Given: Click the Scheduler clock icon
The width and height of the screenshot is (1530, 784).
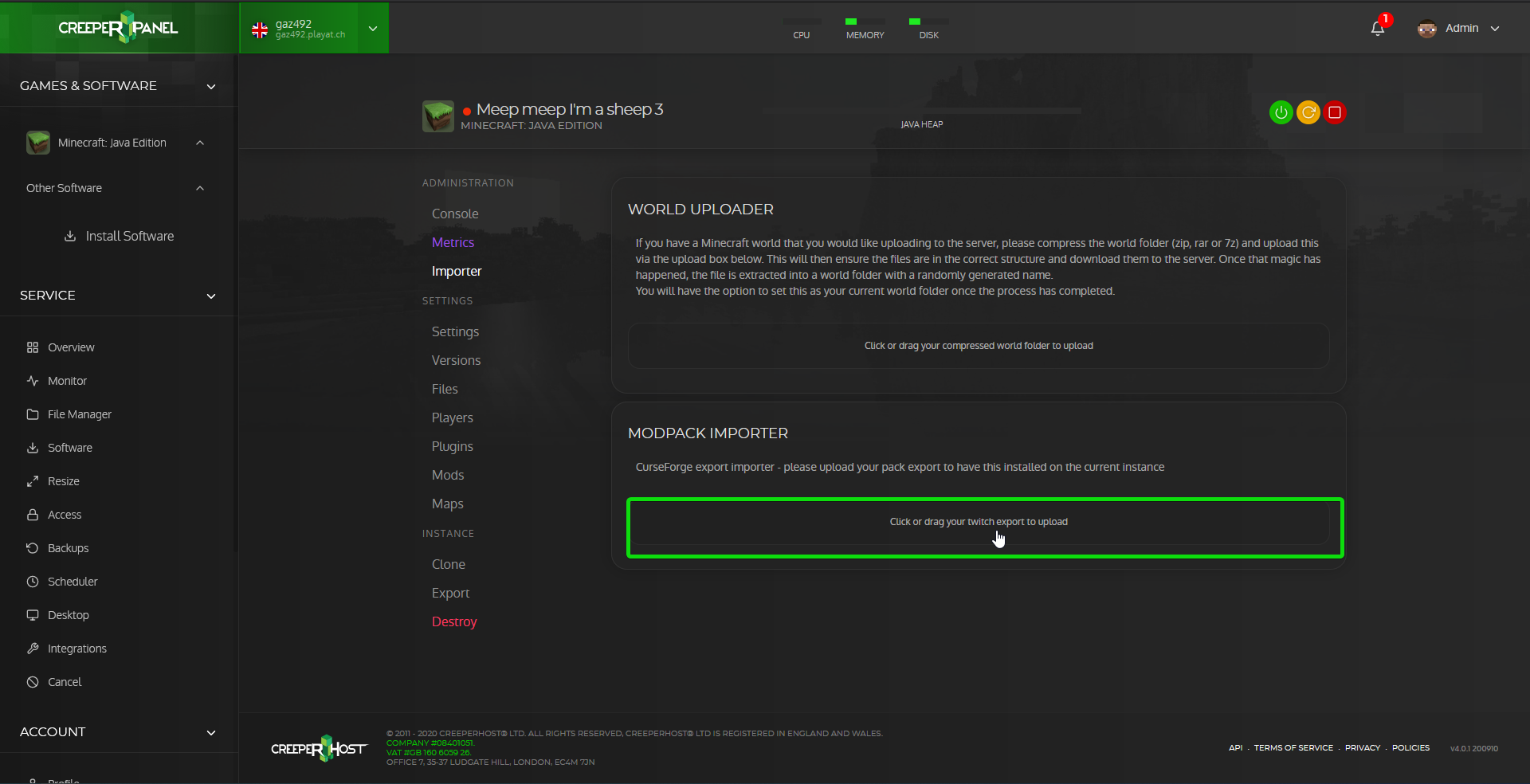Looking at the screenshot, I should [x=33, y=582].
